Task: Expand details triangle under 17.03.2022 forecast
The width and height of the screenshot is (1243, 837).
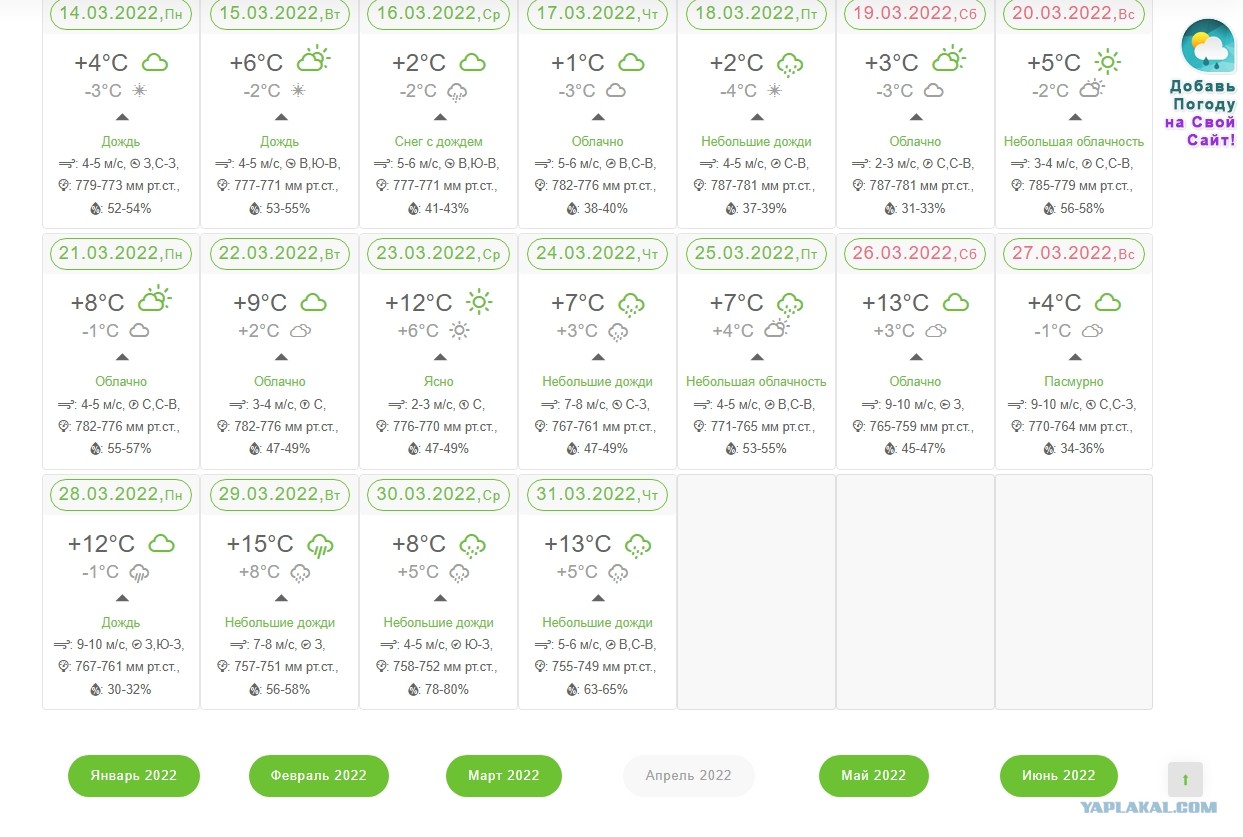Action: coord(598,117)
